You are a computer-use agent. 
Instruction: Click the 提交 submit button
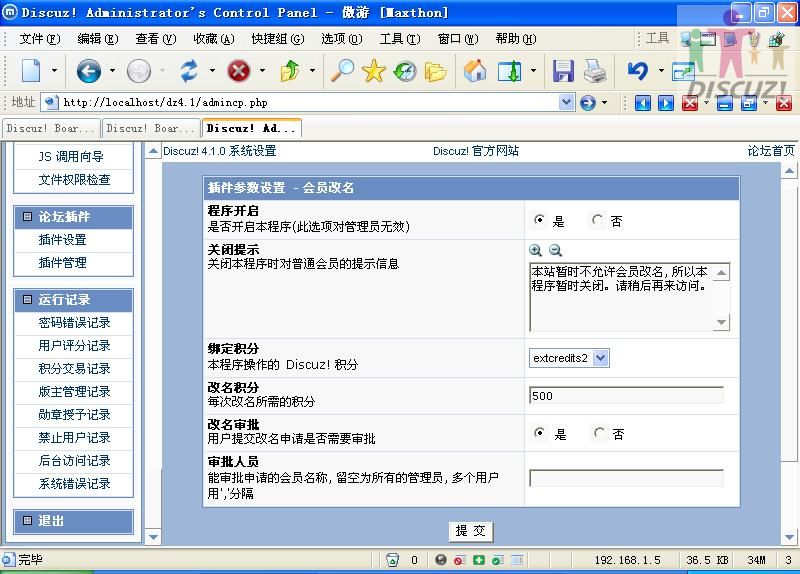point(471,531)
